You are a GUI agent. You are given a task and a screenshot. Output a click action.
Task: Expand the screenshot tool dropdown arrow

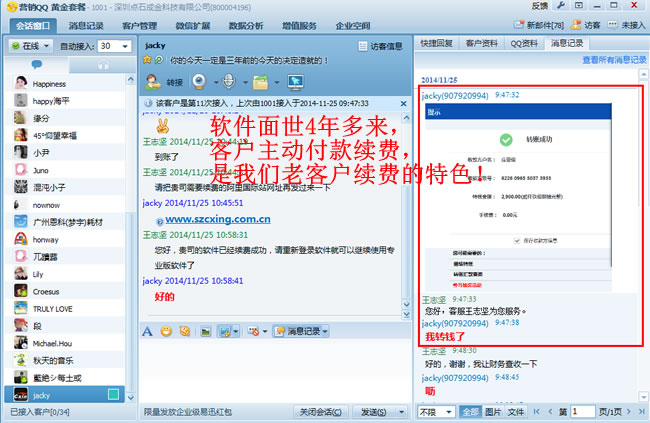[x=235, y=331]
